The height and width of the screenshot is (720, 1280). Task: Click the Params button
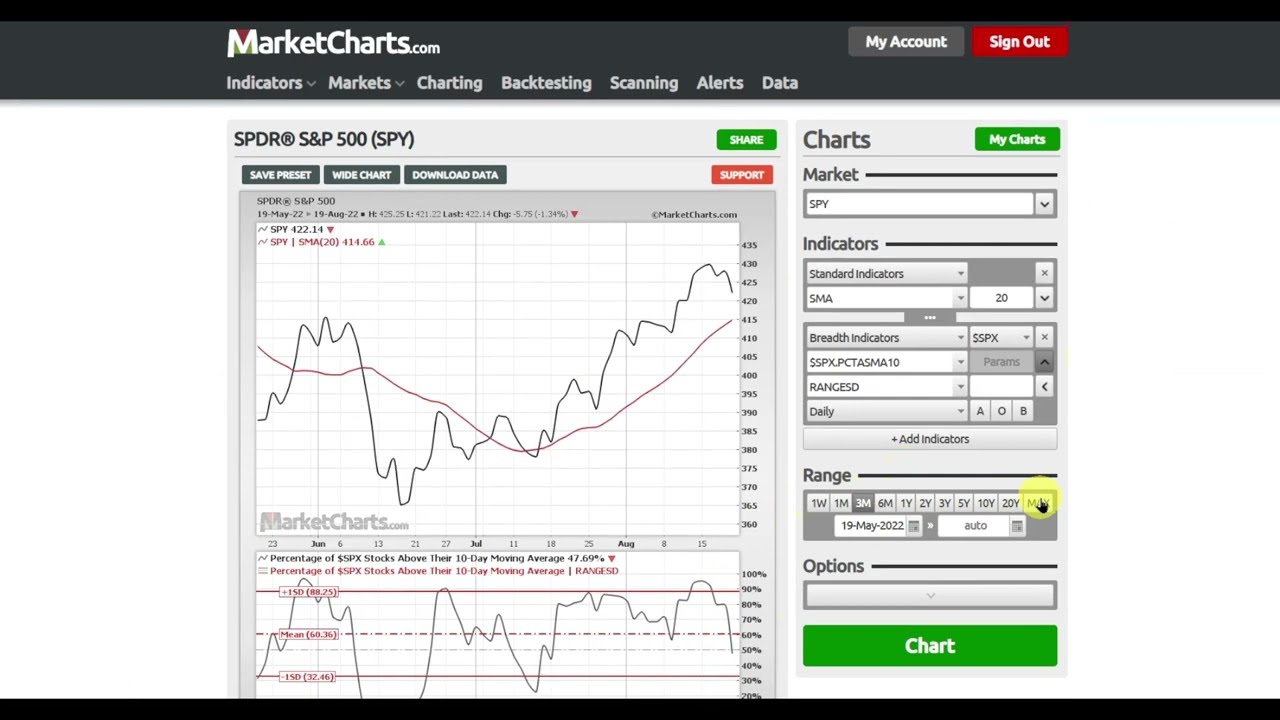pyautogui.click(x=1001, y=362)
